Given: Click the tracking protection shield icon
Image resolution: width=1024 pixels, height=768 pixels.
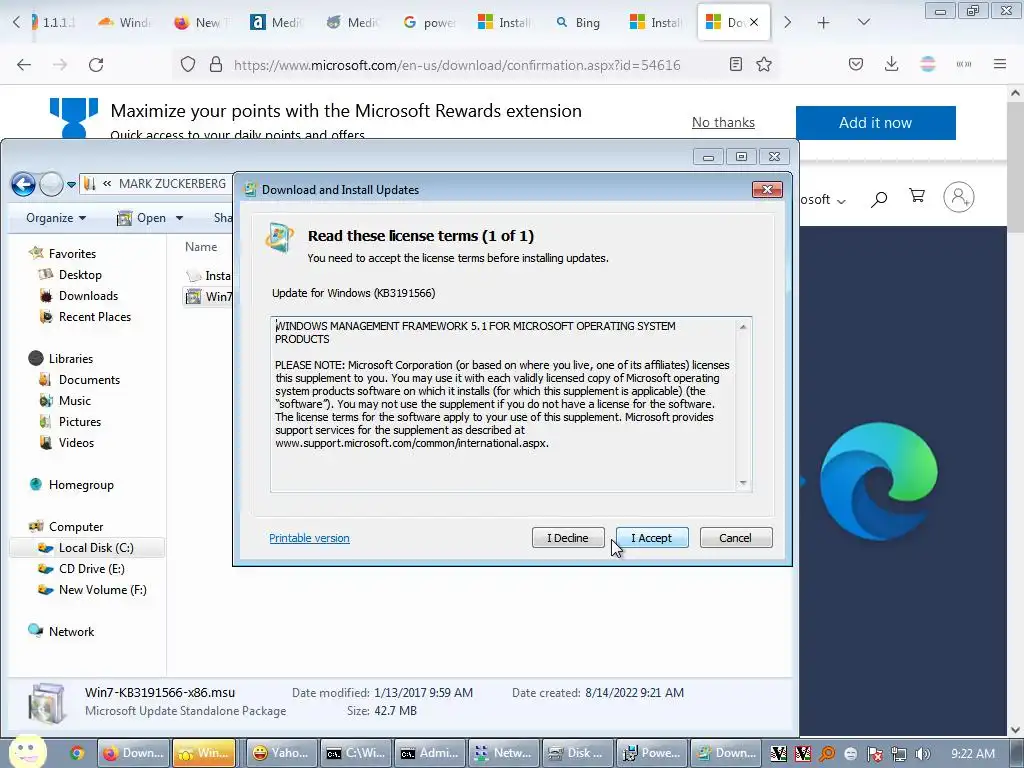Looking at the screenshot, I should click(187, 65).
